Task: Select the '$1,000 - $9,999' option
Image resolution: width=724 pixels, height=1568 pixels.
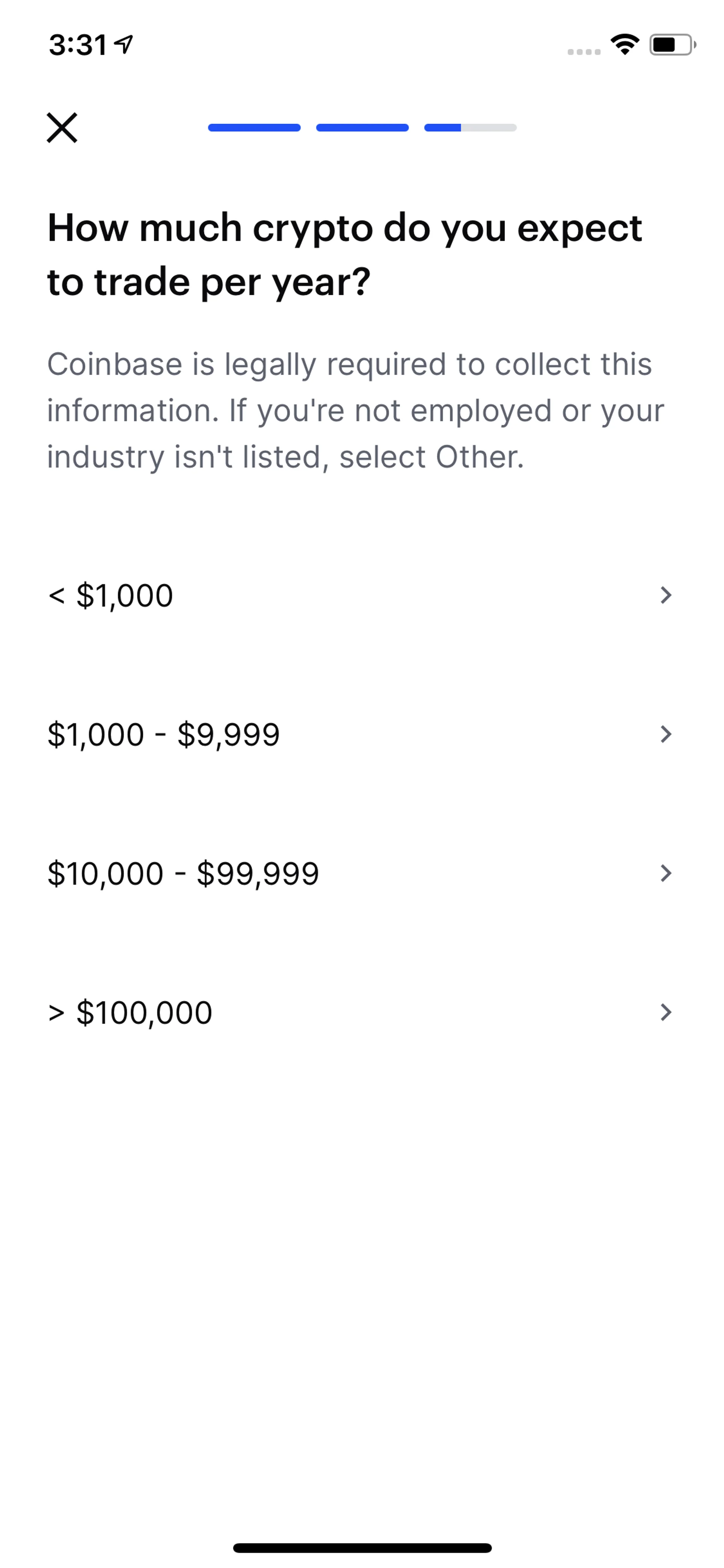Action: click(x=164, y=734)
